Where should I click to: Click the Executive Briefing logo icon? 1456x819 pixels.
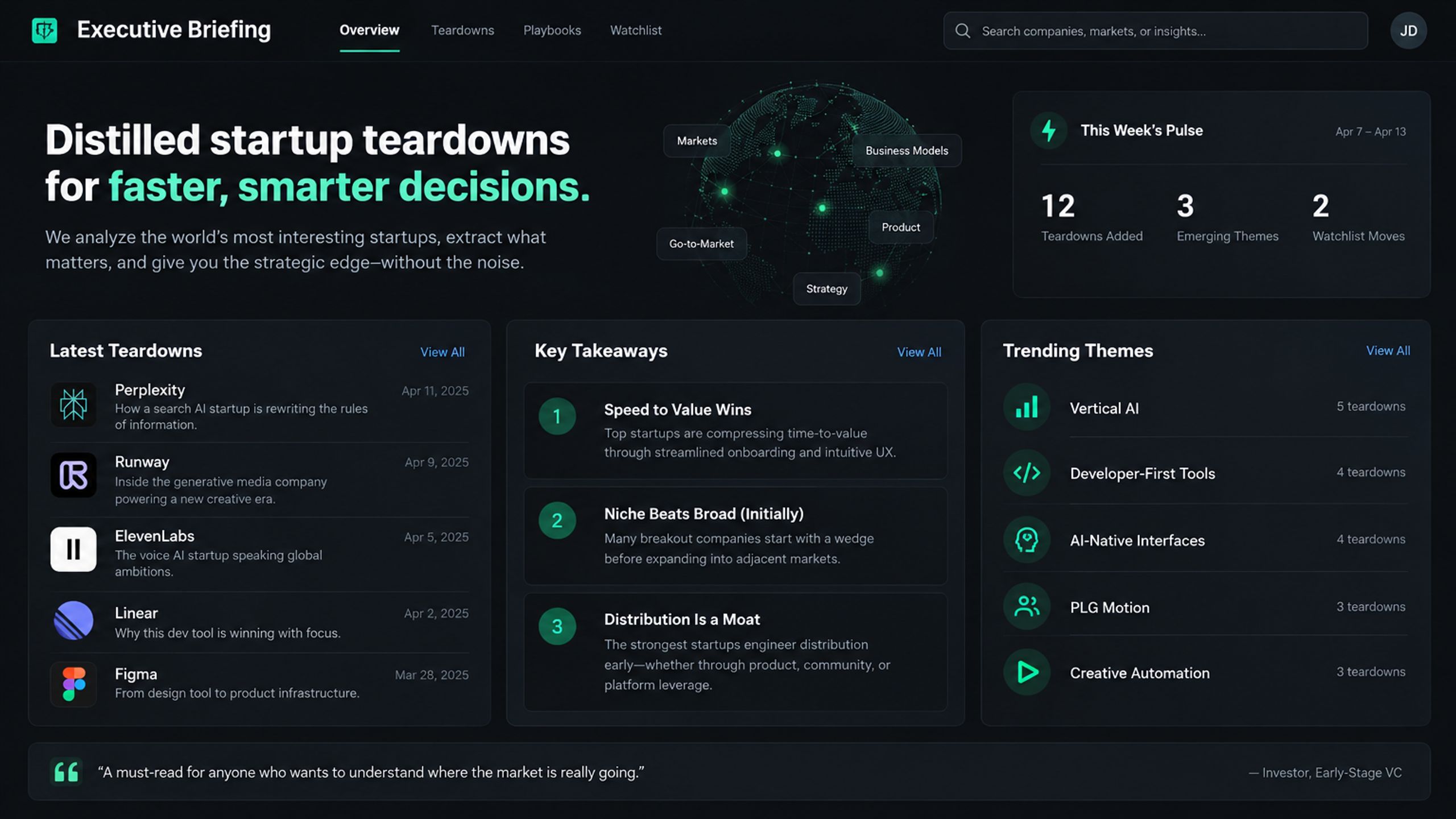[x=44, y=30]
